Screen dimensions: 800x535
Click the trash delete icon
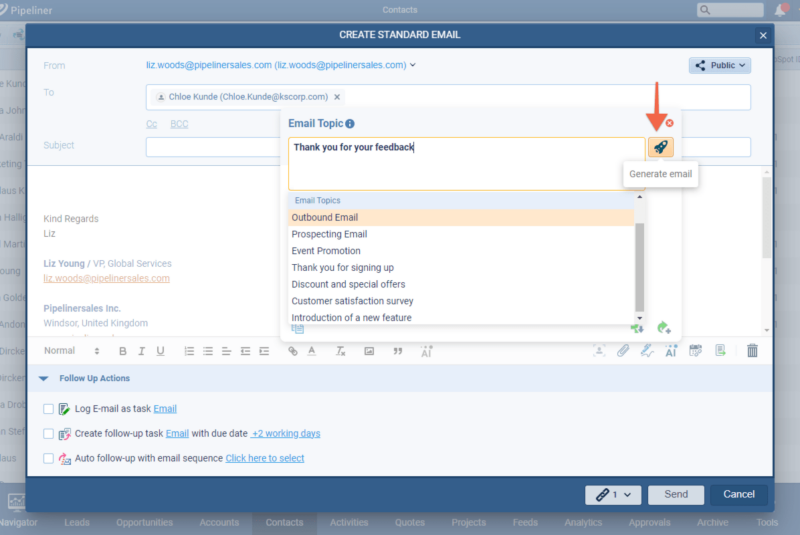coord(752,351)
